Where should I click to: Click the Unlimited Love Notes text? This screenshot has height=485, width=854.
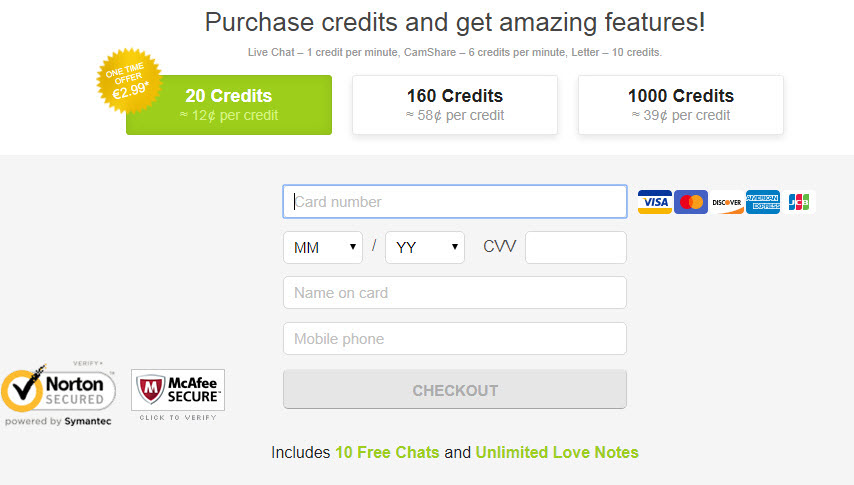557,452
